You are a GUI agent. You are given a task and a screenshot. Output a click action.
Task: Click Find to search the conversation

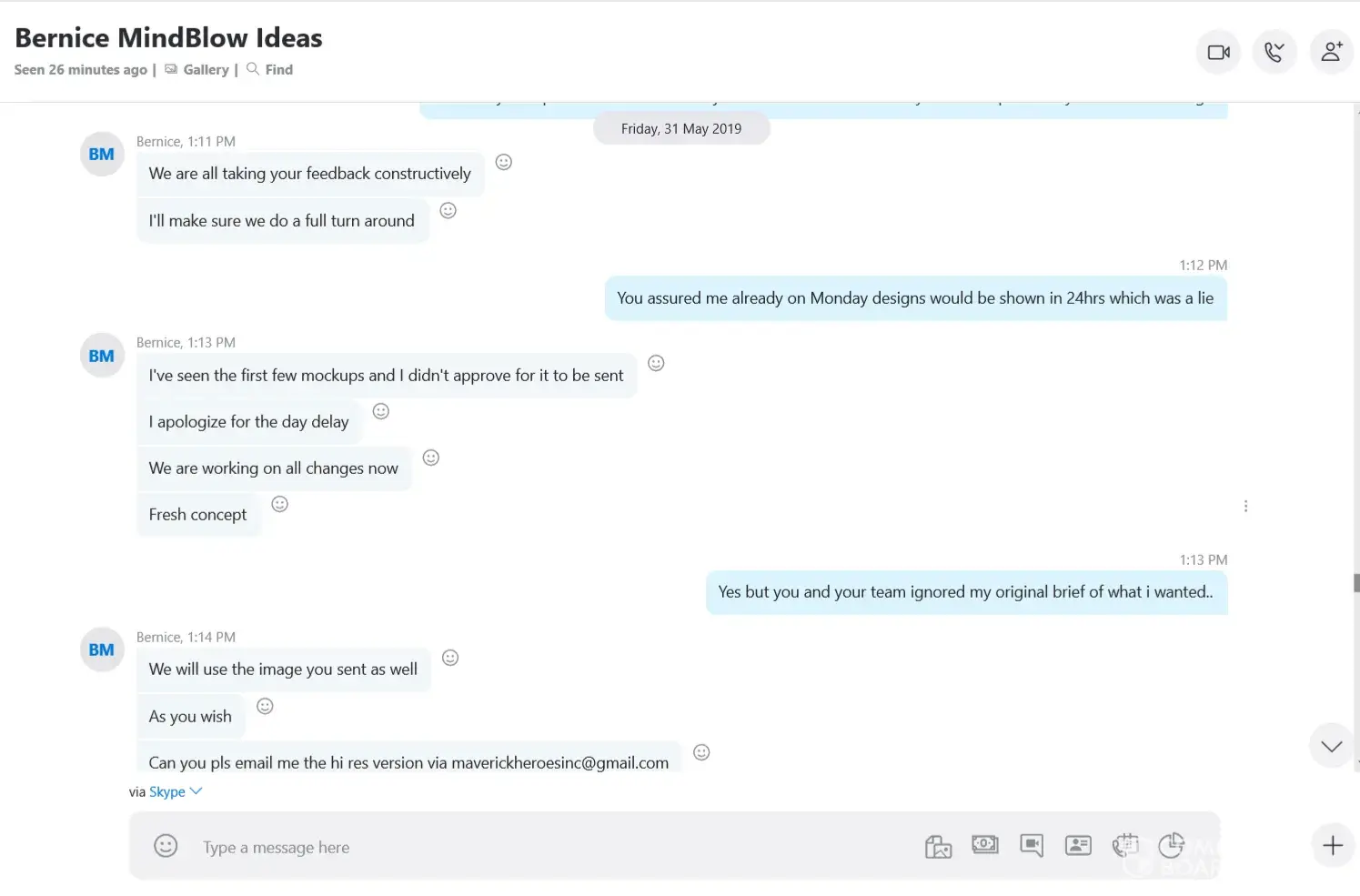[278, 69]
